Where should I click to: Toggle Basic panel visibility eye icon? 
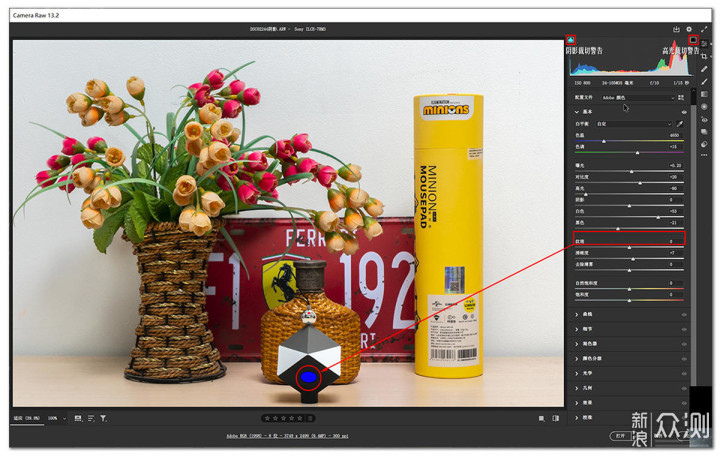(684, 112)
